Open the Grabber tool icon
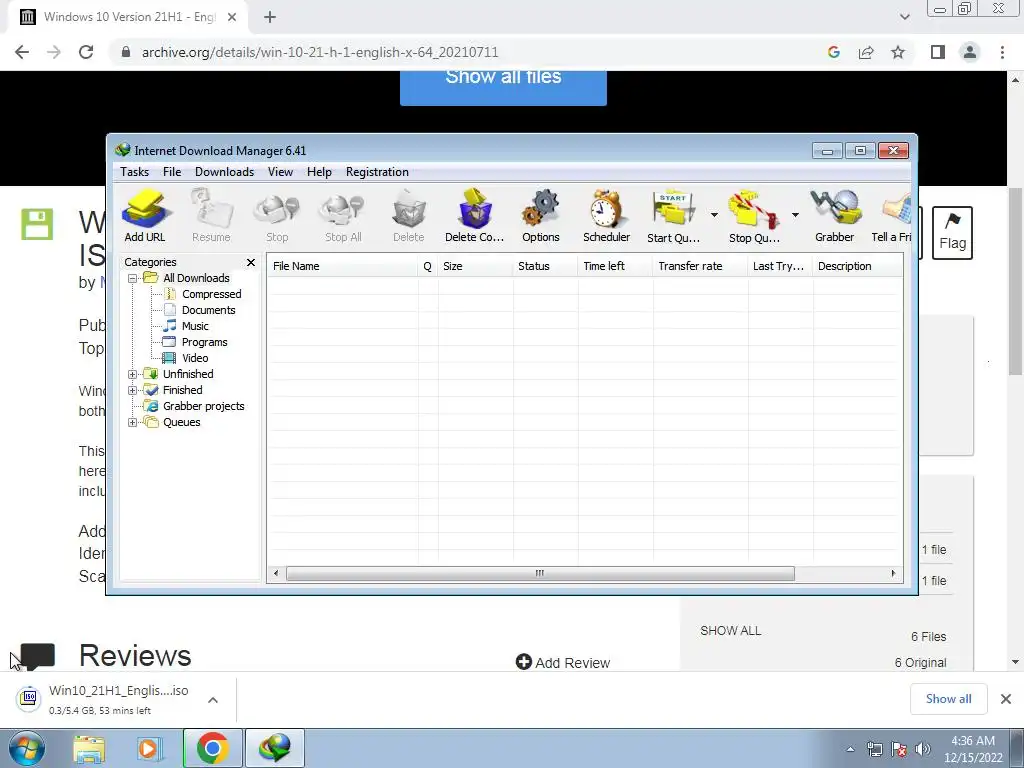1024x768 pixels. coord(835,216)
